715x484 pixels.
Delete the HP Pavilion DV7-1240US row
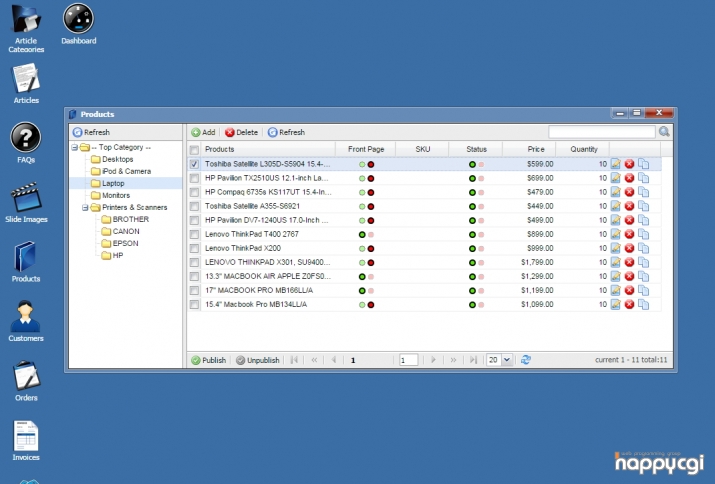[x=629, y=220]
